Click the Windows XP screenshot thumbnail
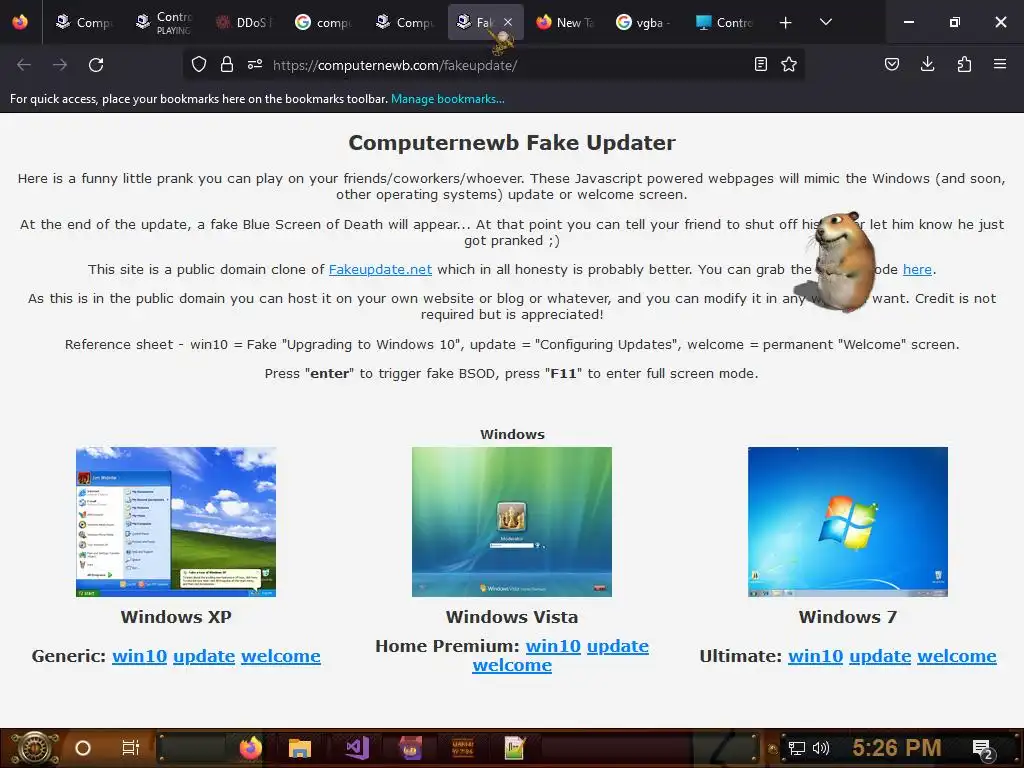Screen dimensions: 1024x768 tap(176, 522)
